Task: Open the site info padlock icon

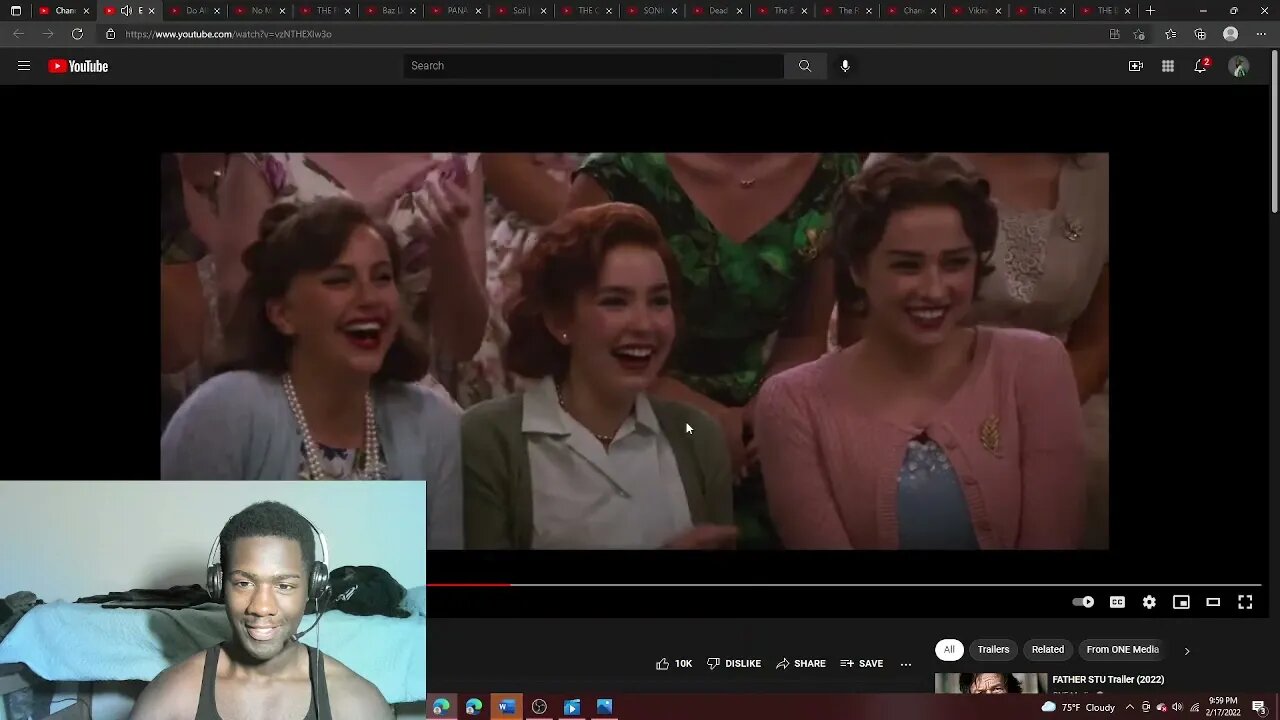Action: point(110,34)
